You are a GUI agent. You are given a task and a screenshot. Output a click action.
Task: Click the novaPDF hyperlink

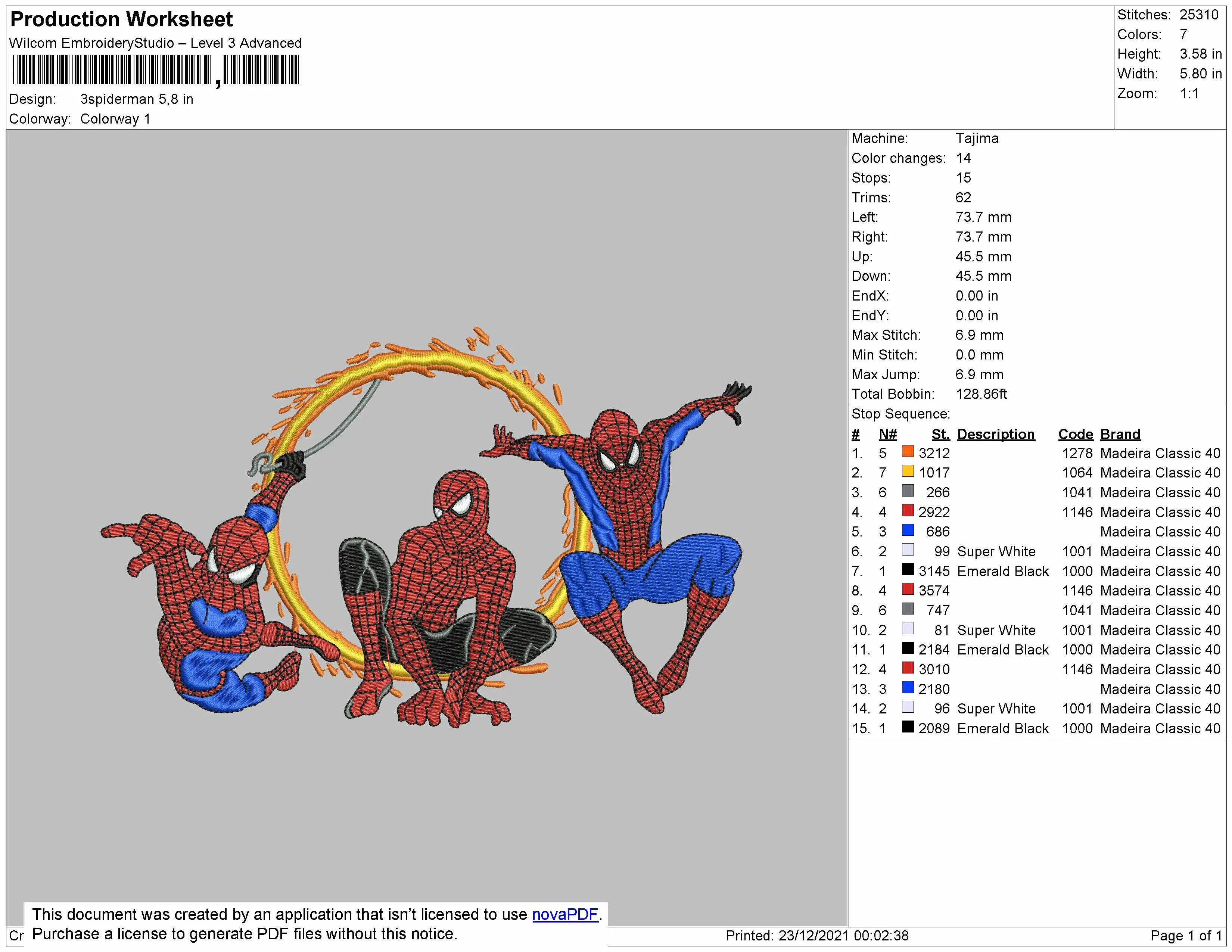tap(564, 914)
